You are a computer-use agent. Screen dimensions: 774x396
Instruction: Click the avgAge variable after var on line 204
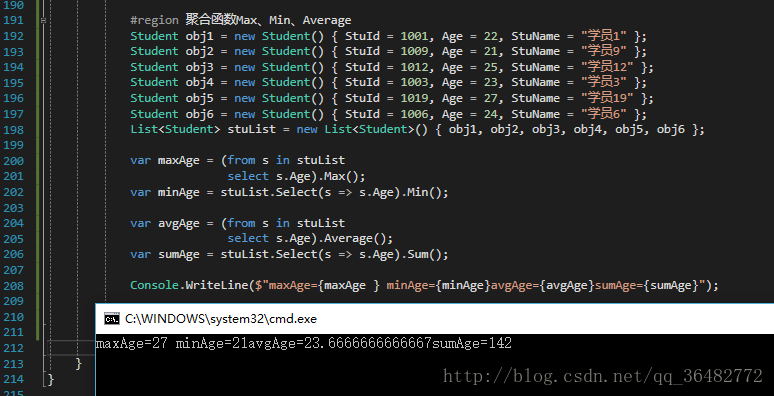pos(179,223)
